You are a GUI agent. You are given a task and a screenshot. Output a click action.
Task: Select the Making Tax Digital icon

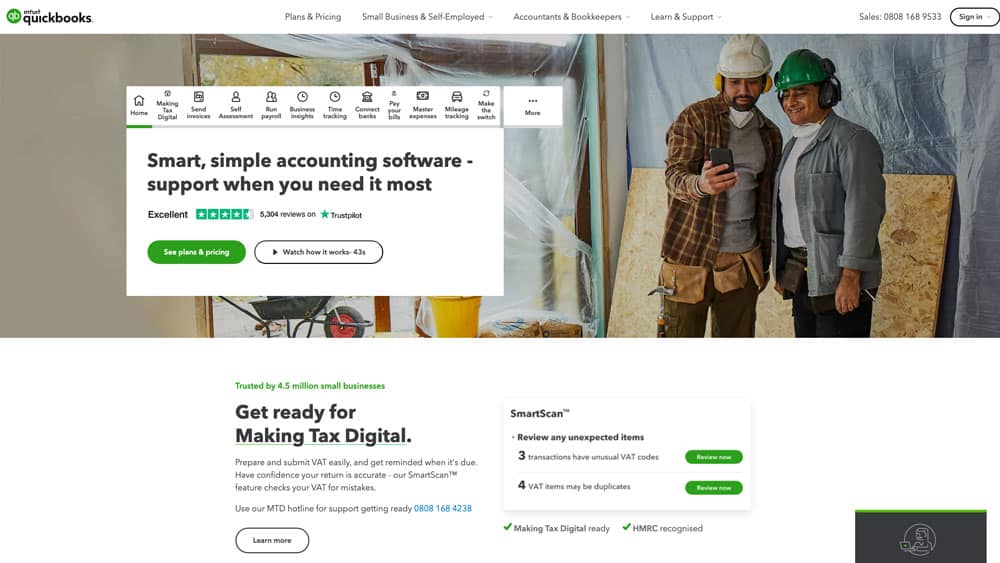pyautogui.click(x=167, y=93)
